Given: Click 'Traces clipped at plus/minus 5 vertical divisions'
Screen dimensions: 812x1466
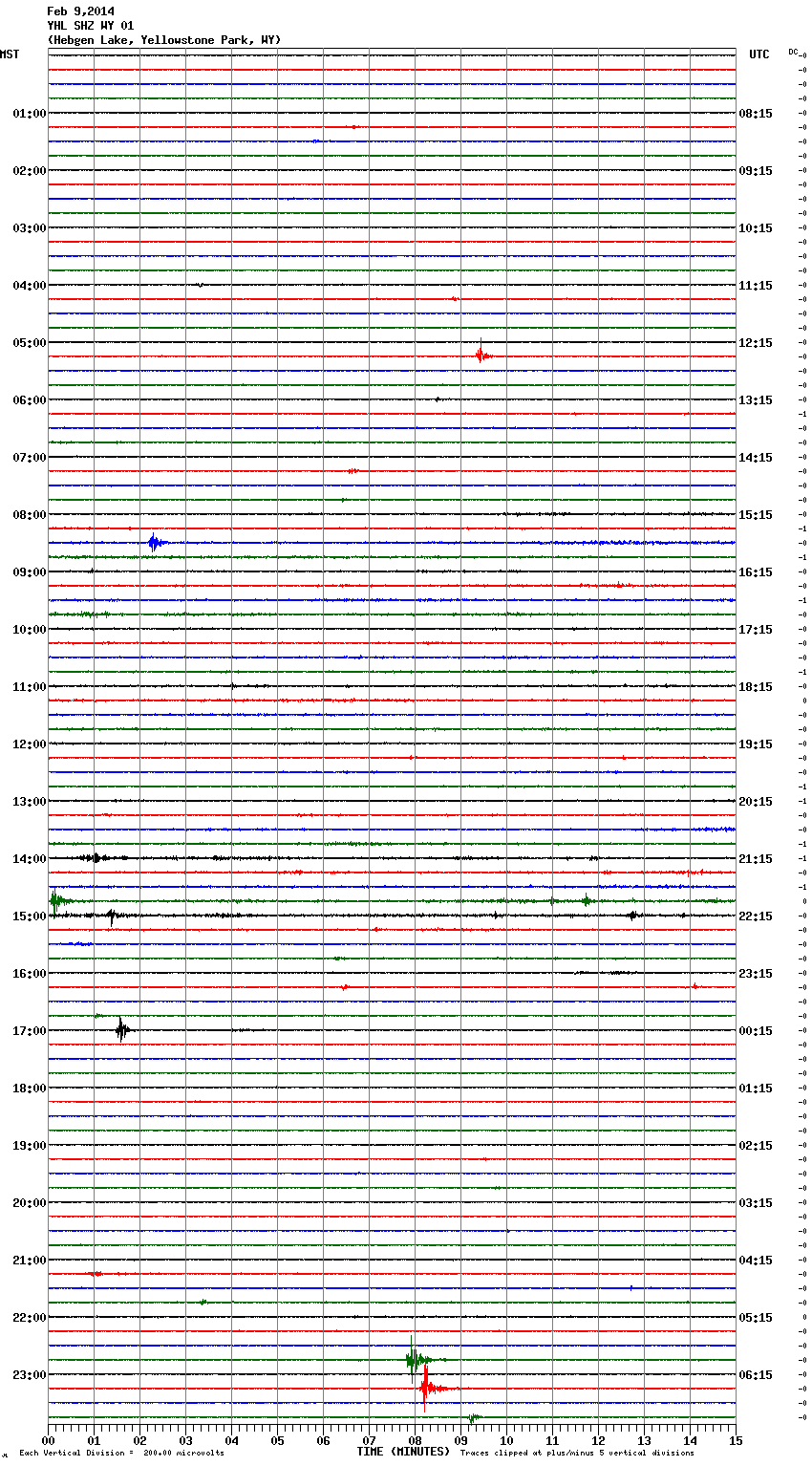Looking at the screenshot, I should pos(577,1453).
